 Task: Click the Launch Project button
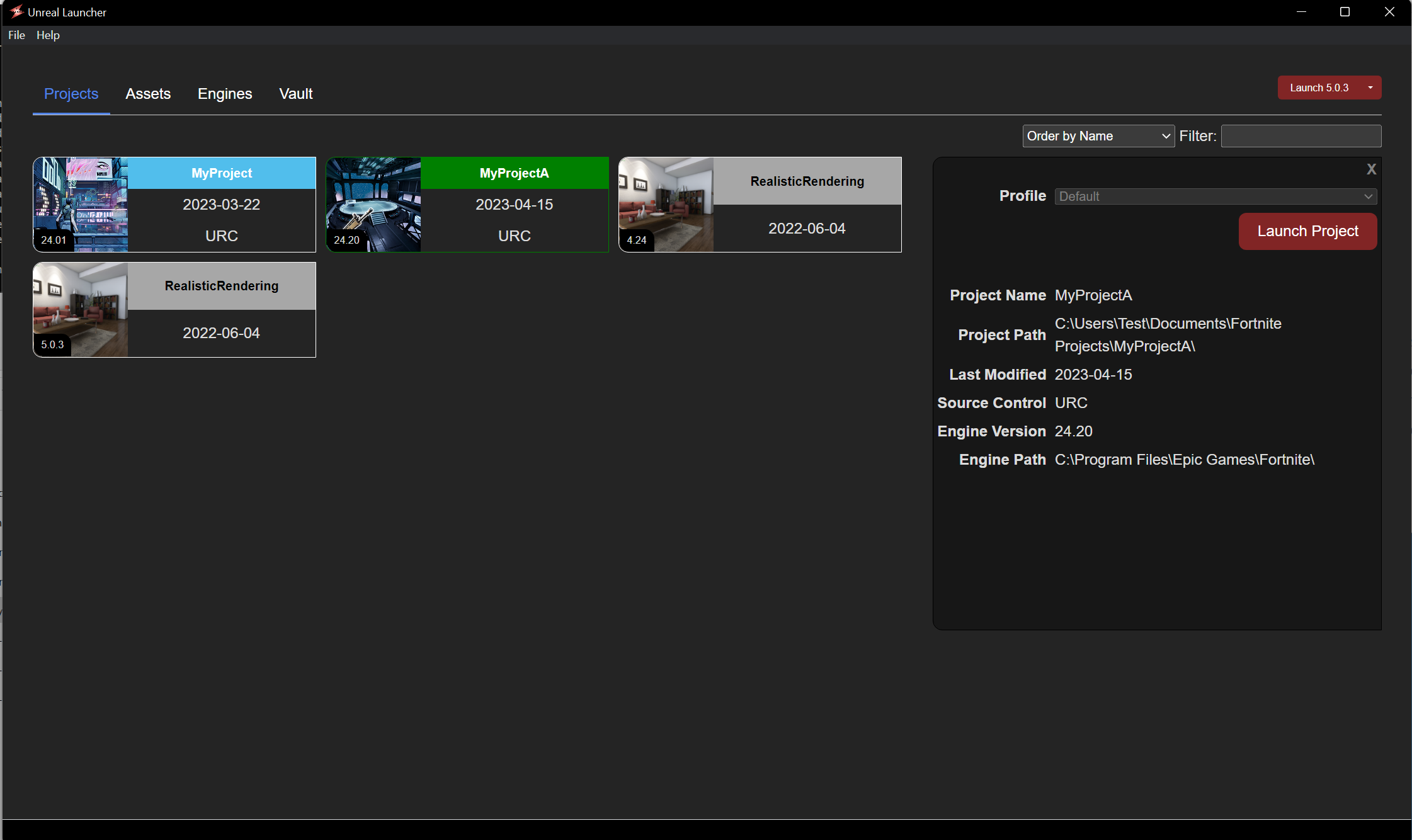1307,231
